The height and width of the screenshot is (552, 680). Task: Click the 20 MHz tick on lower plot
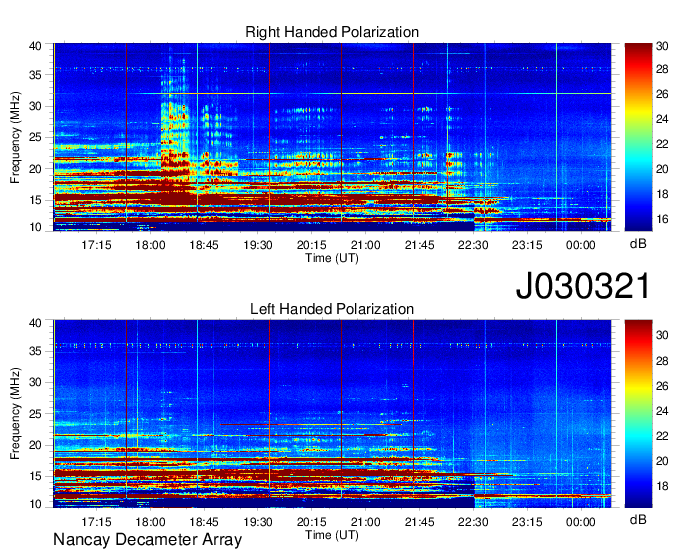pyautogui.click(x=35, y=445)
